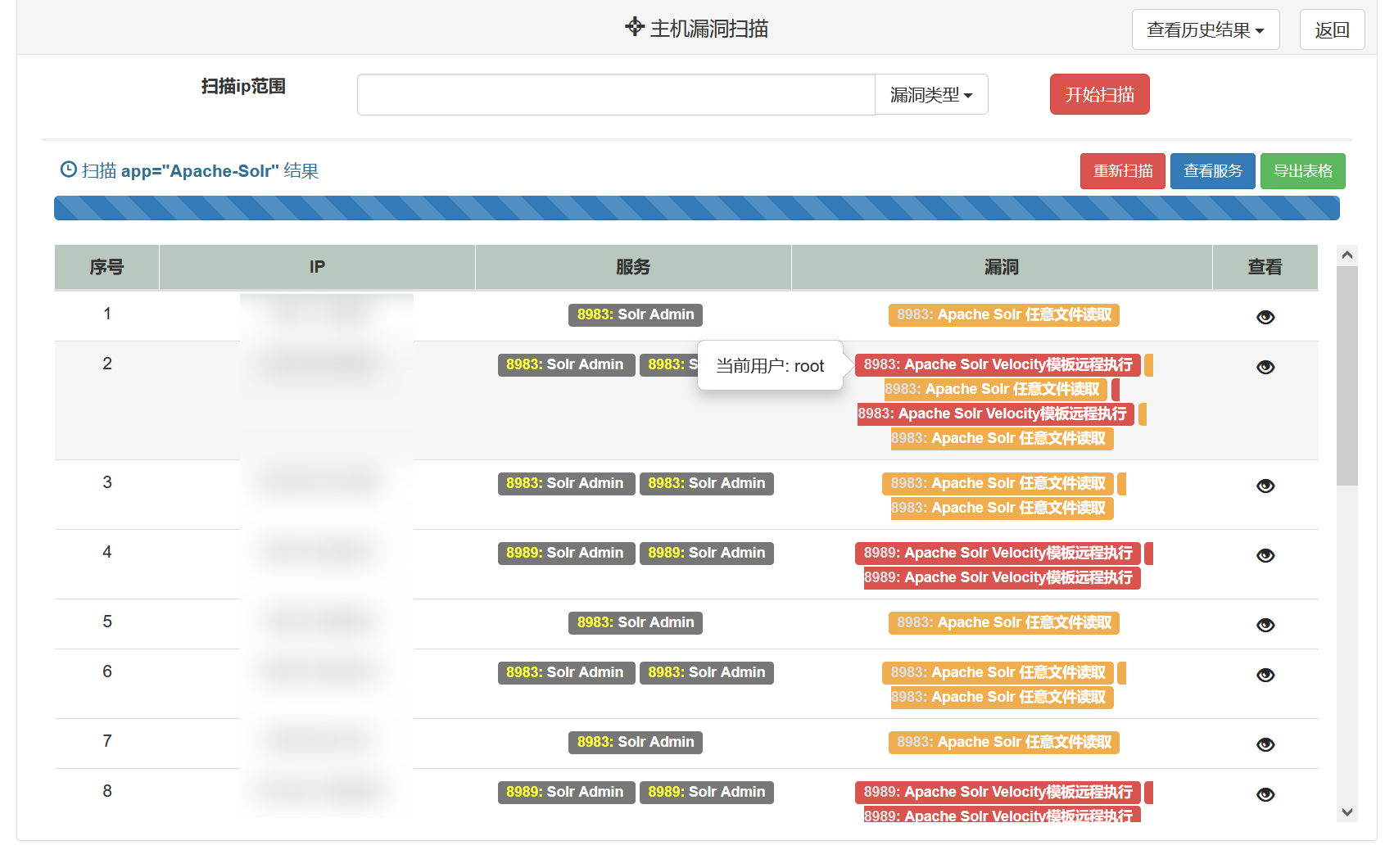Image resolution: width=1394 pixels, height=868 pixels.
Task: Click the clock icon before scan result heading
Action: tap(69, 170)
